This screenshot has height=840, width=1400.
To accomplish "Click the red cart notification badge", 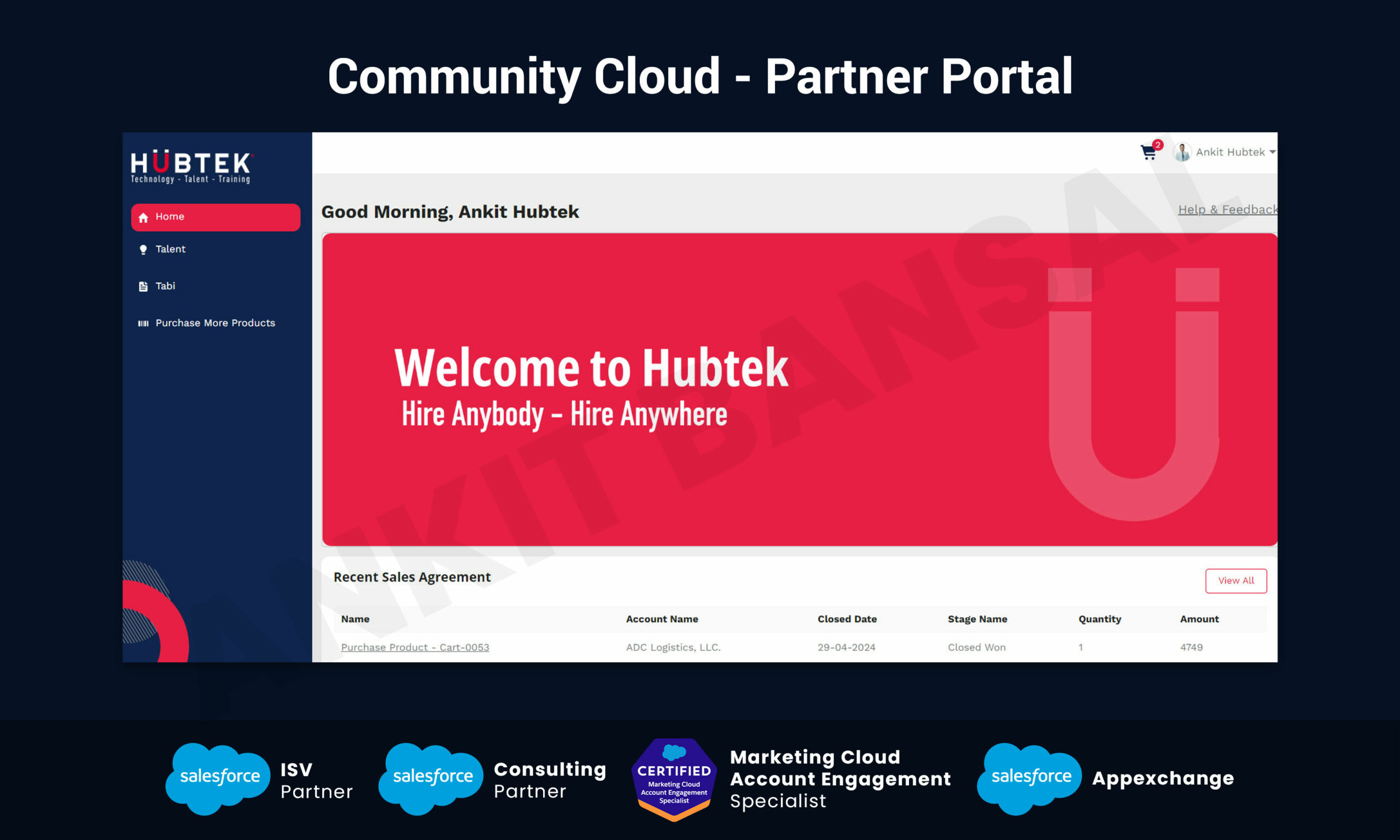I will (1157, 144).
